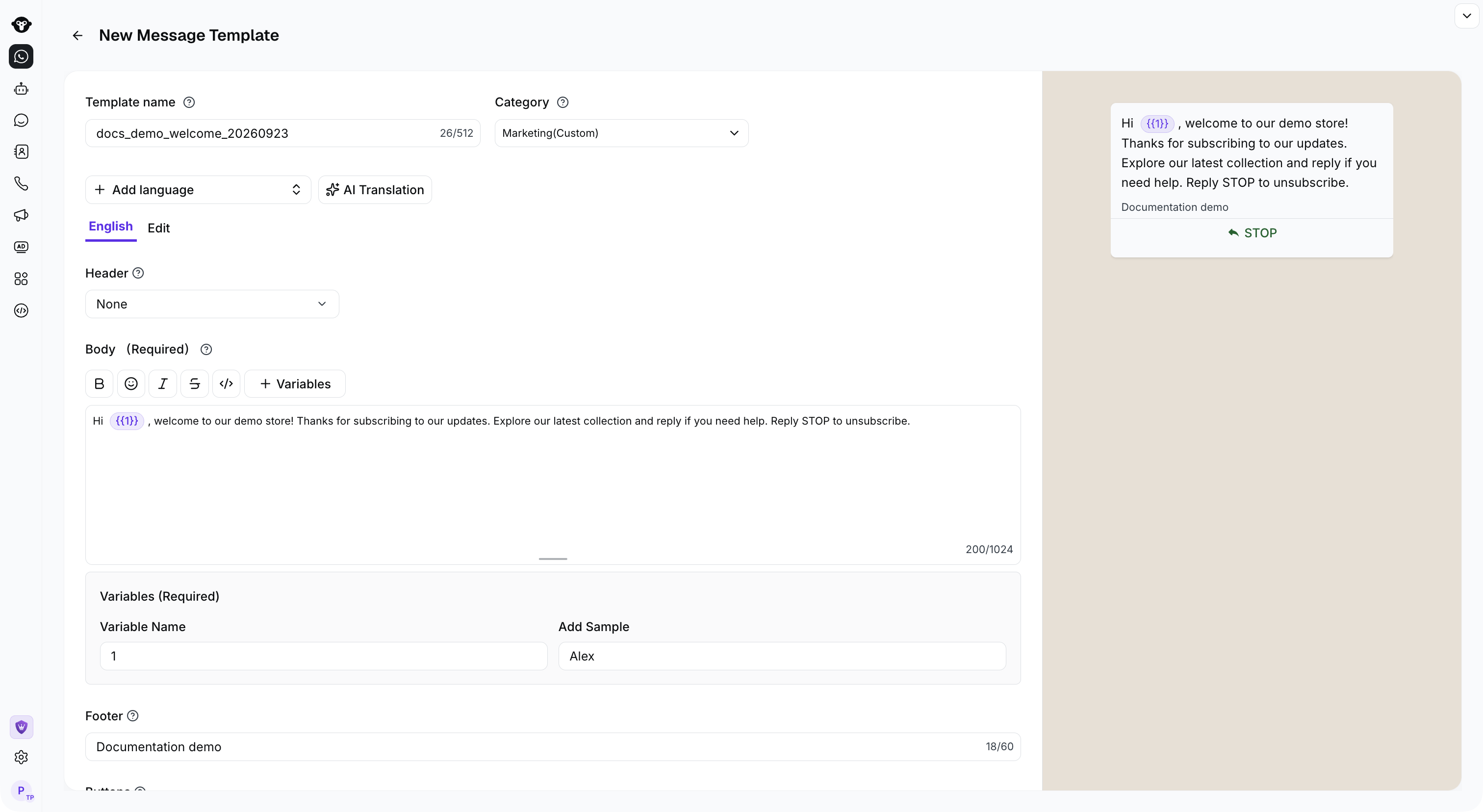This screenshot has width=1483, height=812.
Task: Show help for Footer
Action: [132, 716]
